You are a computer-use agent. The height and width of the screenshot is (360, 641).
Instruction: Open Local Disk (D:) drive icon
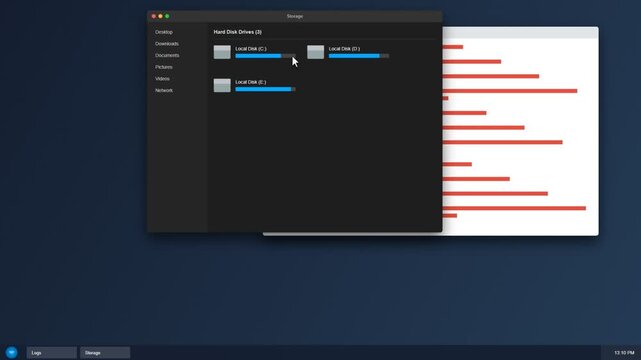click(x=316, y=52)
